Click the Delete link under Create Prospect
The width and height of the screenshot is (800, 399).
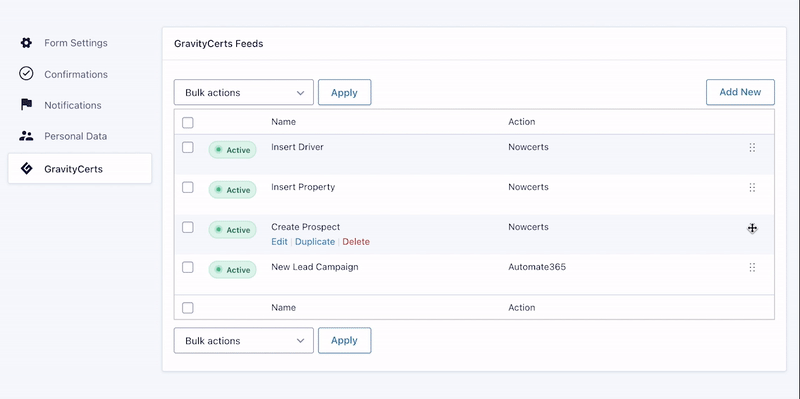(356, 242)
